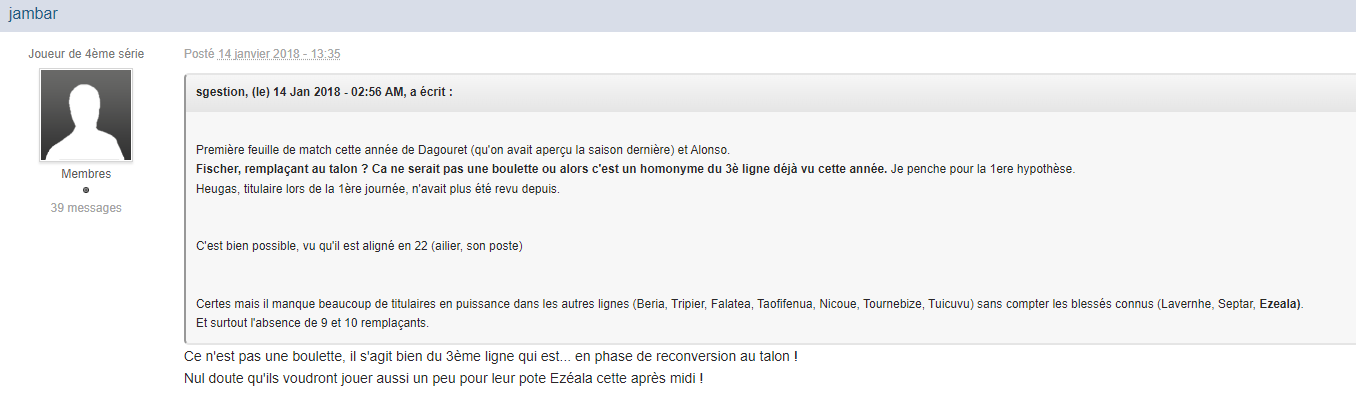Click the bold name "Ezeala)" in the quote
The image size is (1356, 405).
1281,303
